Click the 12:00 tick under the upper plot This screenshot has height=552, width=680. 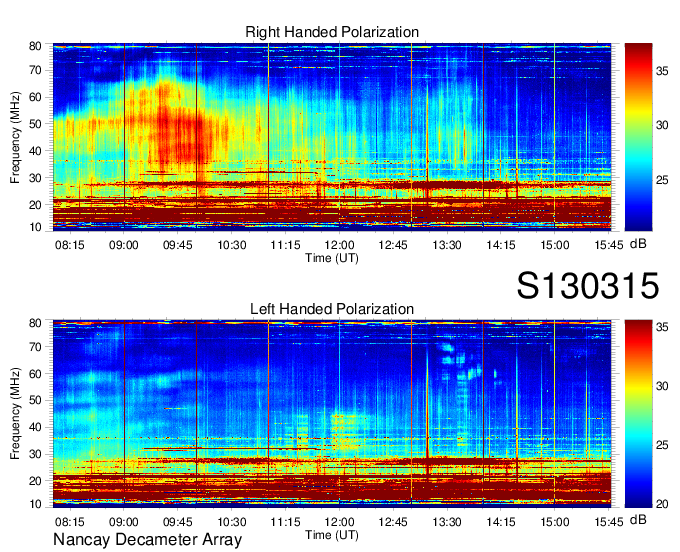(339, 245)
